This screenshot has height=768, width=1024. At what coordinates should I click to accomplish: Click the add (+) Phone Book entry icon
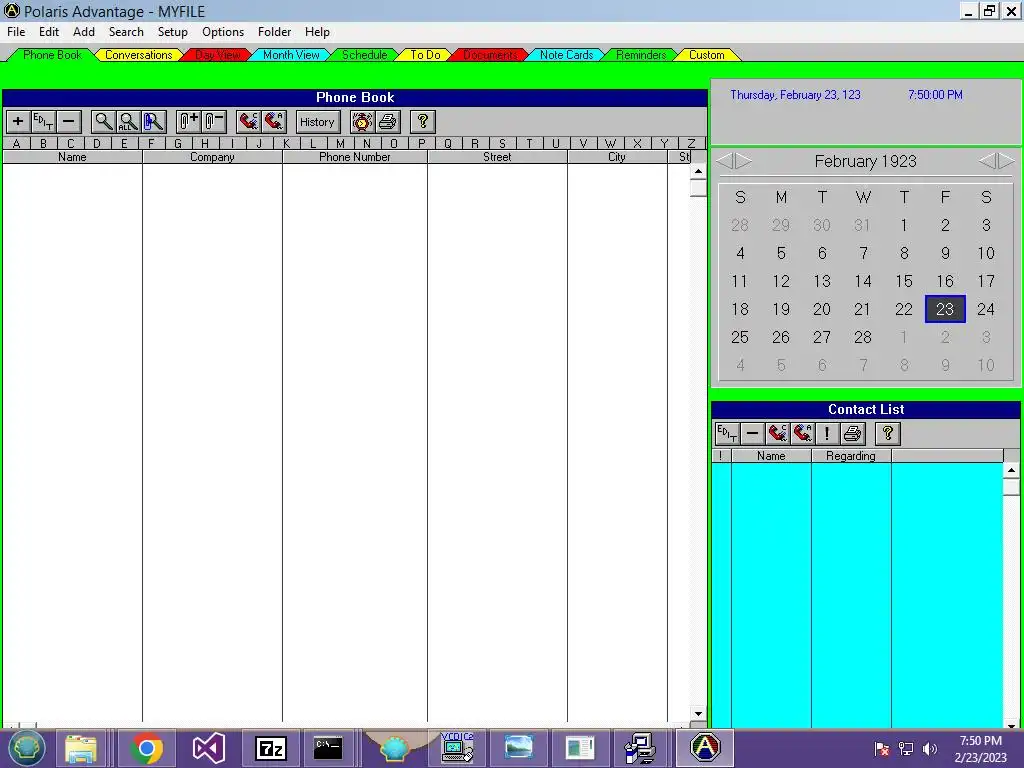pos(18,121)
